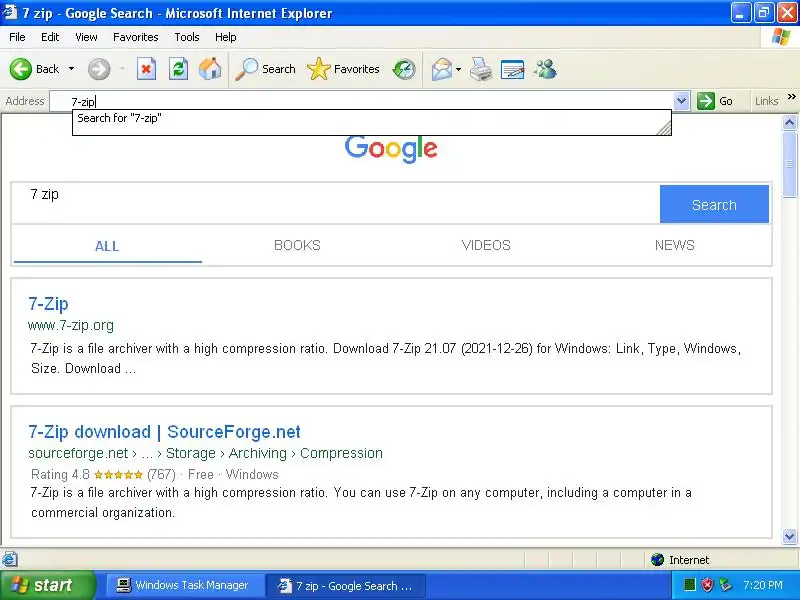
Task: Open the History clock icon
Action: click(404, 69)
